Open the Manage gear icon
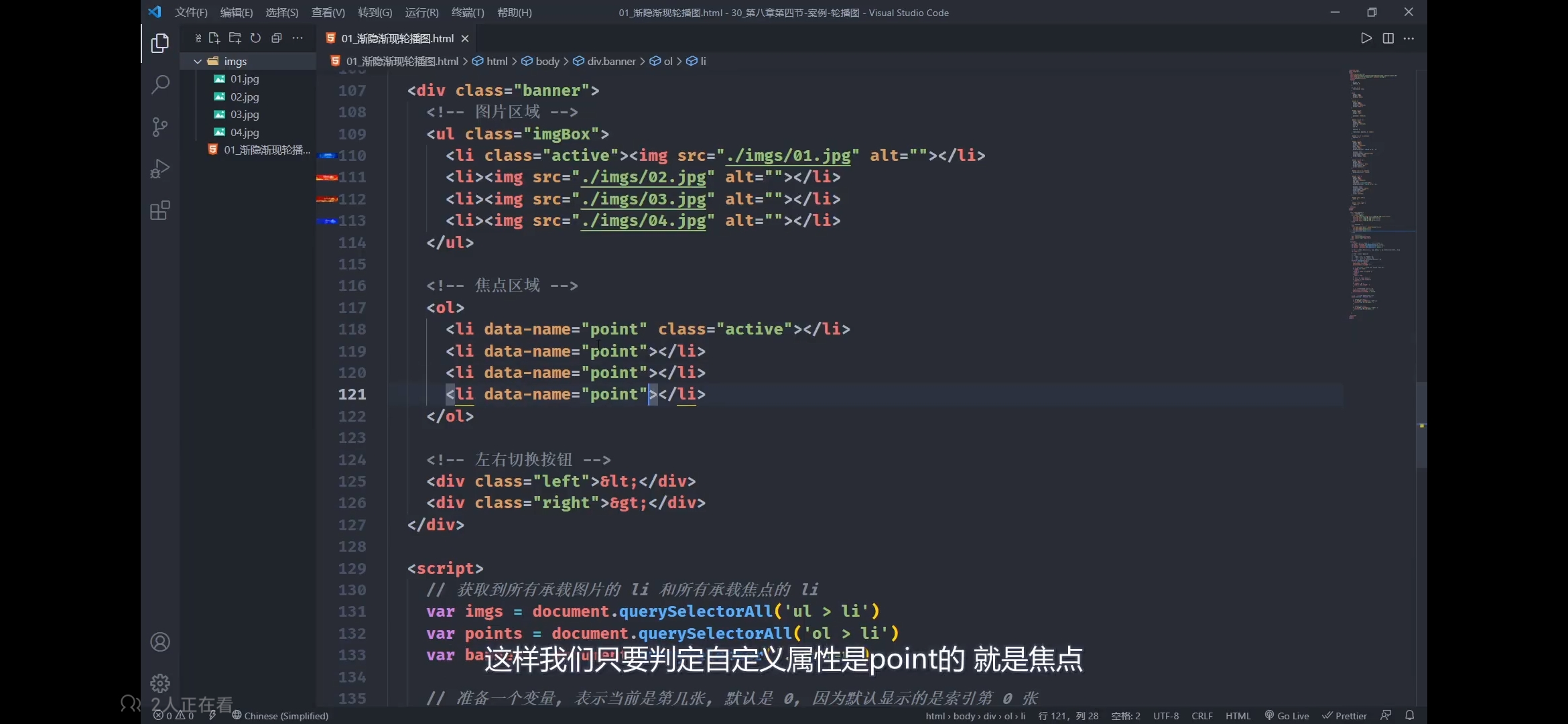This screenshot has height=724, width=1568. (159, 683)
